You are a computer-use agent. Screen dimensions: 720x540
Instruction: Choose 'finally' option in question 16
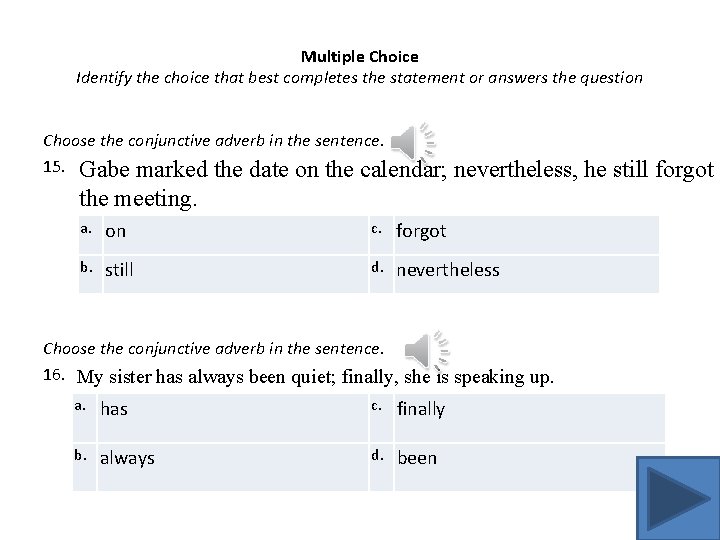421,409
